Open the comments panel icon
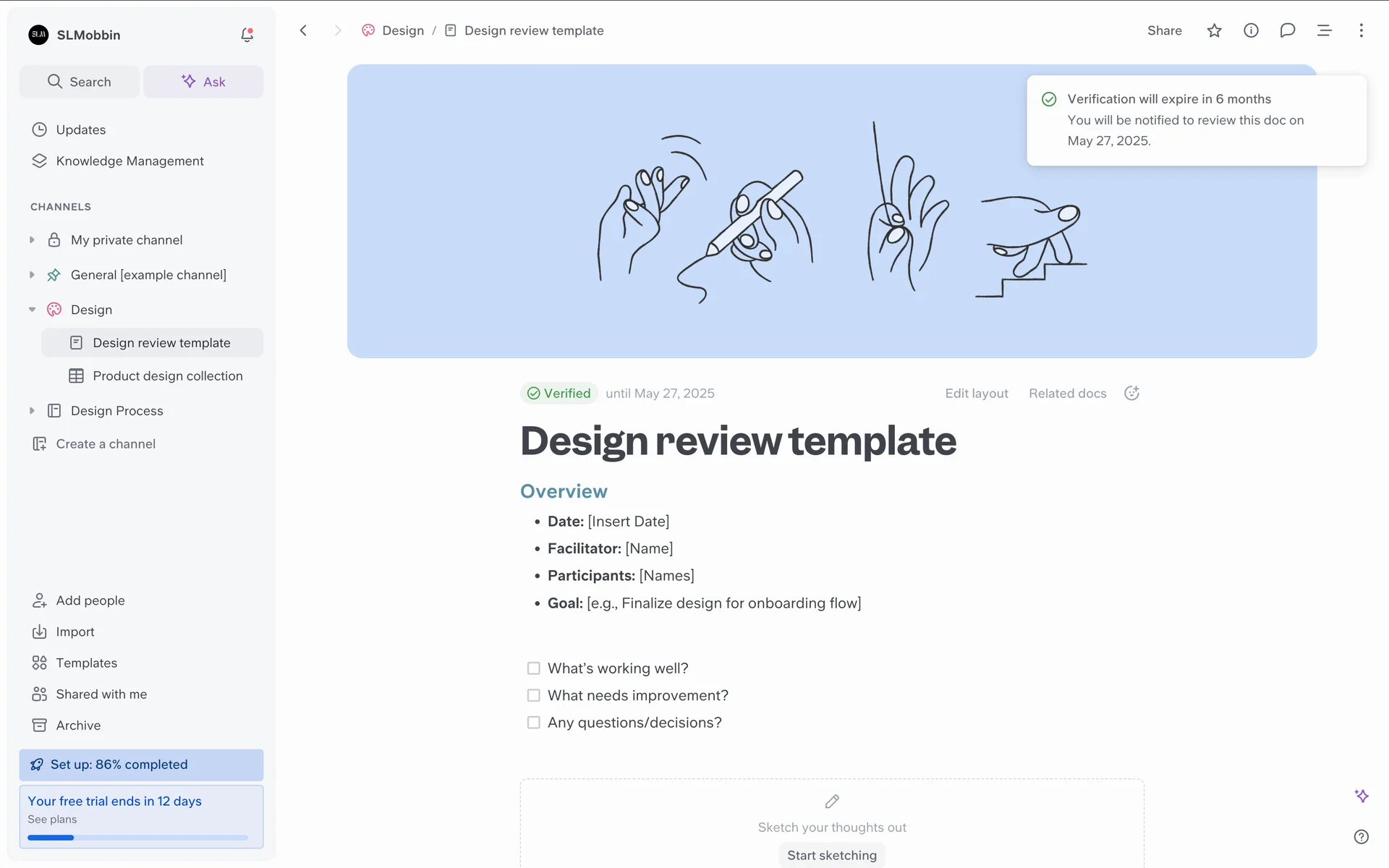 [1287, 30]
